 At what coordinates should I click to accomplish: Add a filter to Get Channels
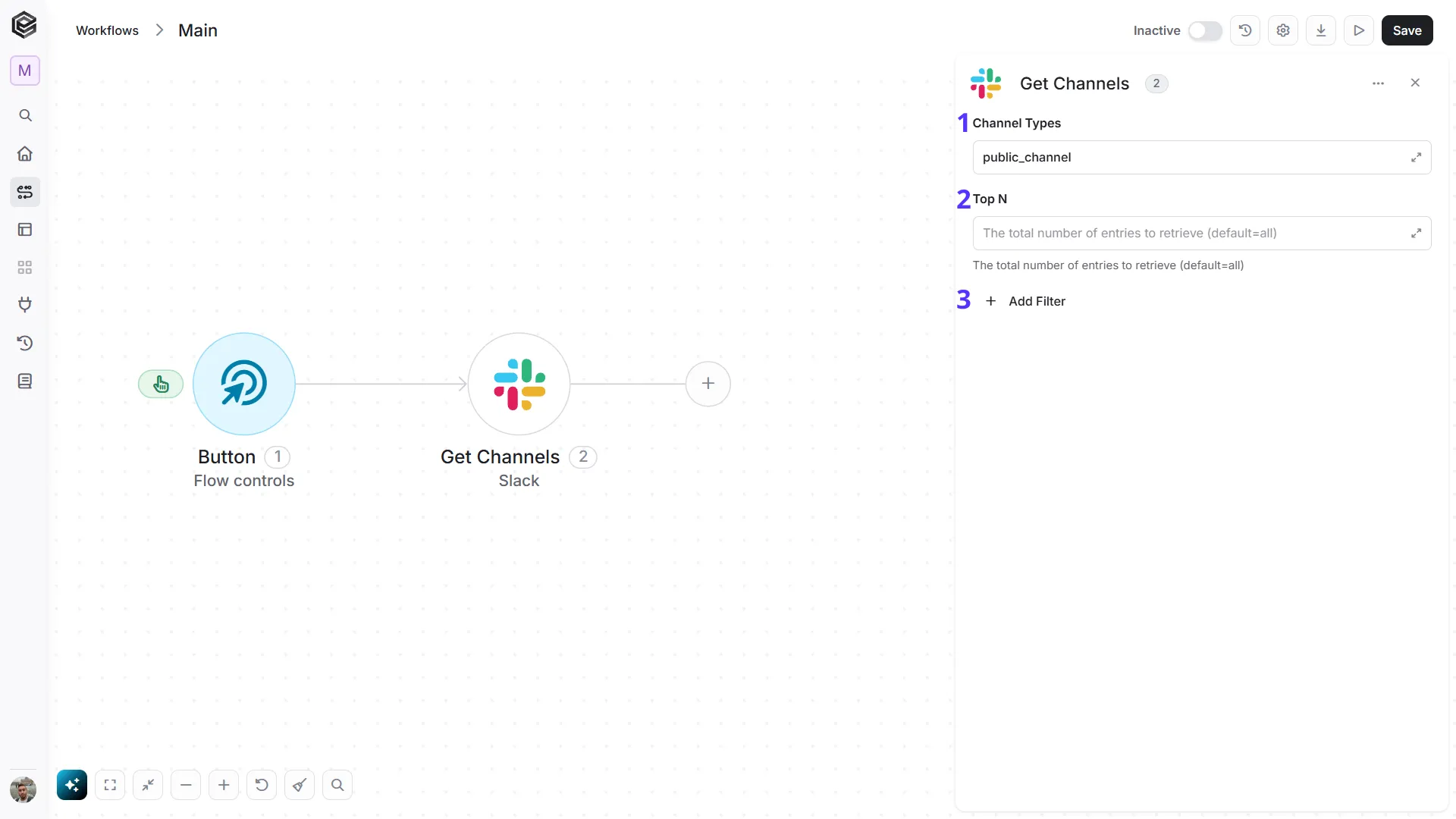[x=1025, y=301]
